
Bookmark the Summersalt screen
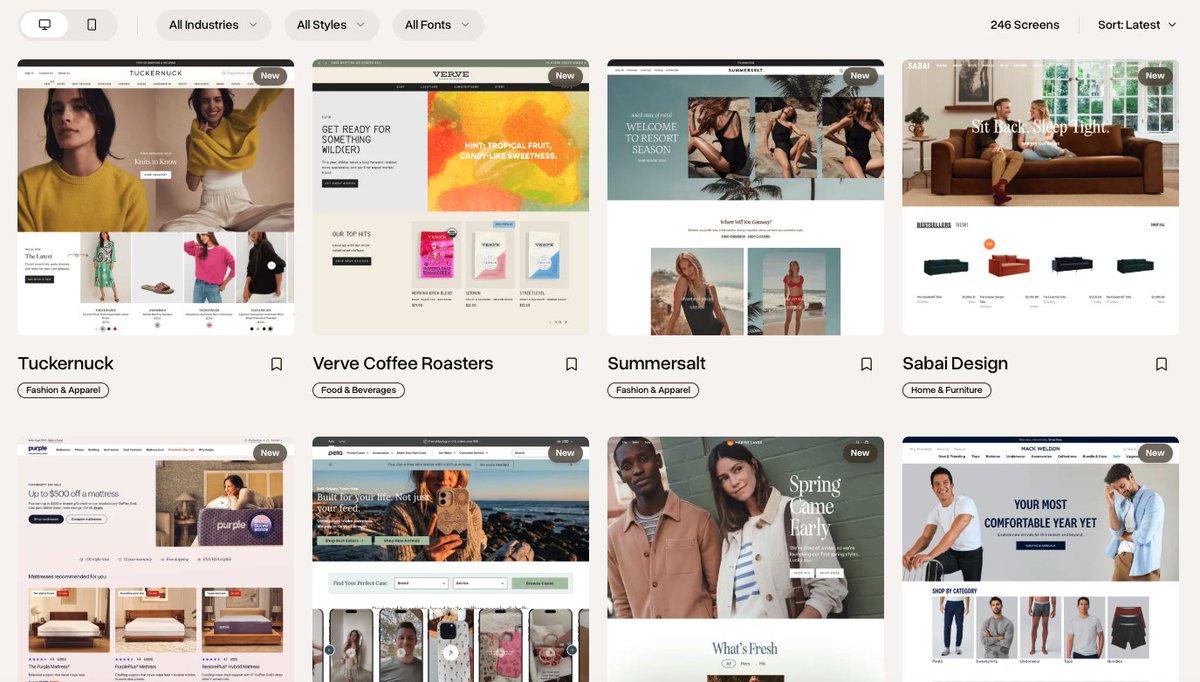pos(867,364)
